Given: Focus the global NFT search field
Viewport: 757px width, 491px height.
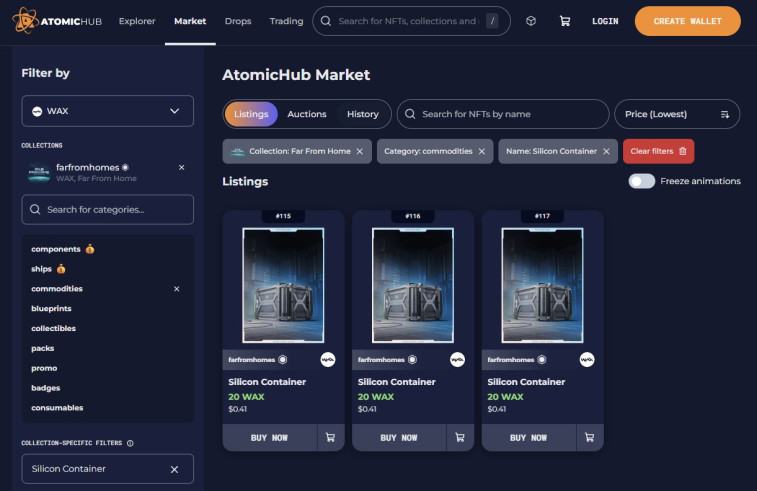Looking at the screenshot, I should coord(411,21).
